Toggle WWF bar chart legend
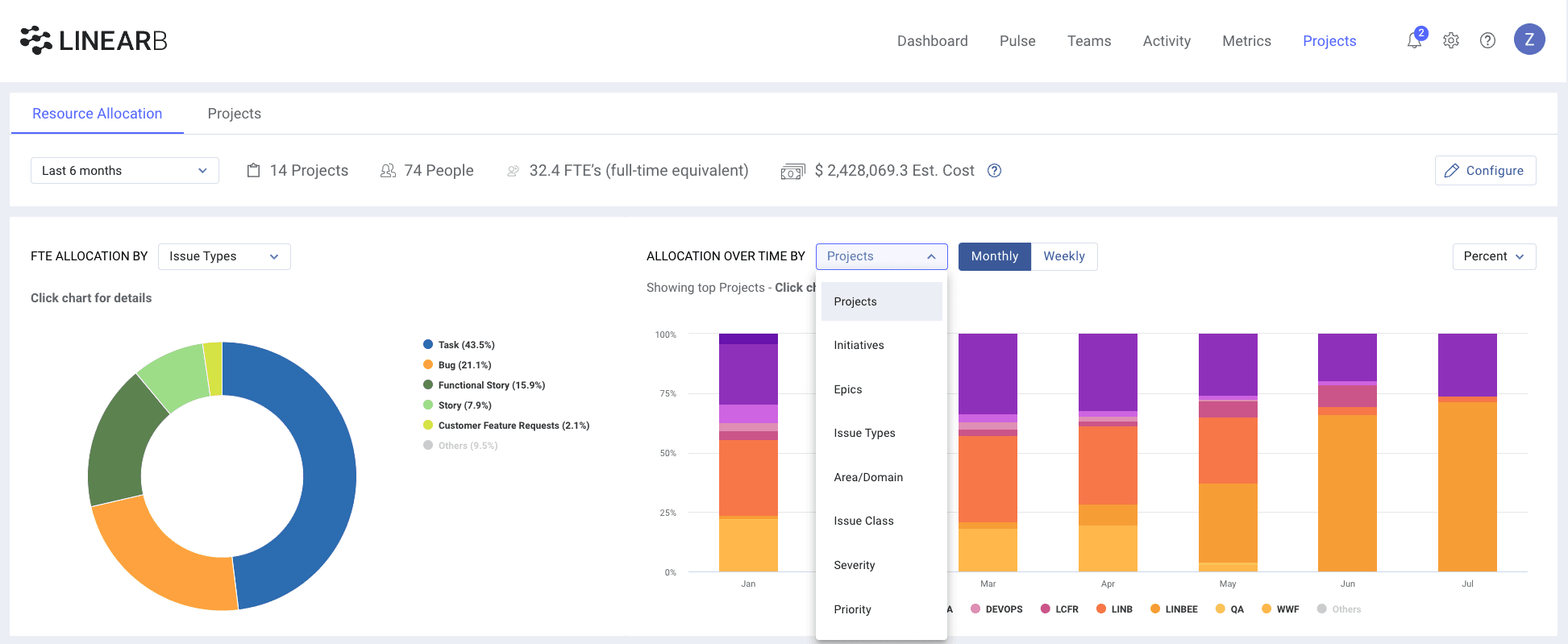Screen dimensions: 1568x644 [1280, 609]
